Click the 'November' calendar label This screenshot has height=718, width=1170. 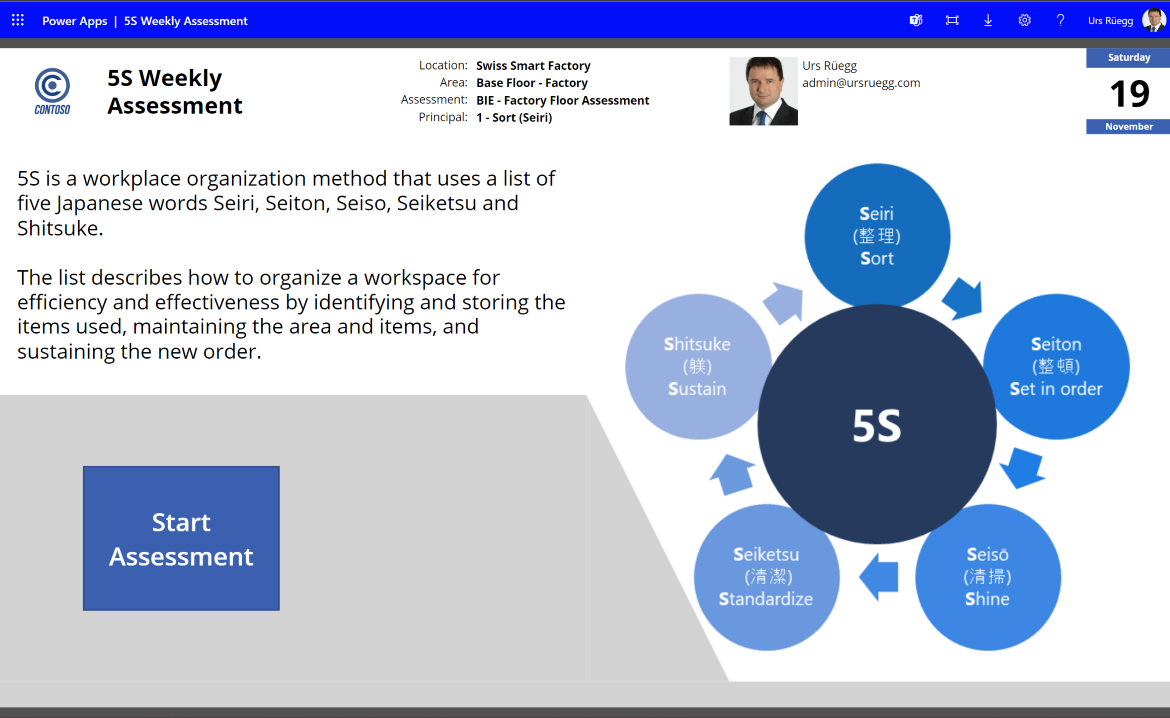coord(1128,126)
